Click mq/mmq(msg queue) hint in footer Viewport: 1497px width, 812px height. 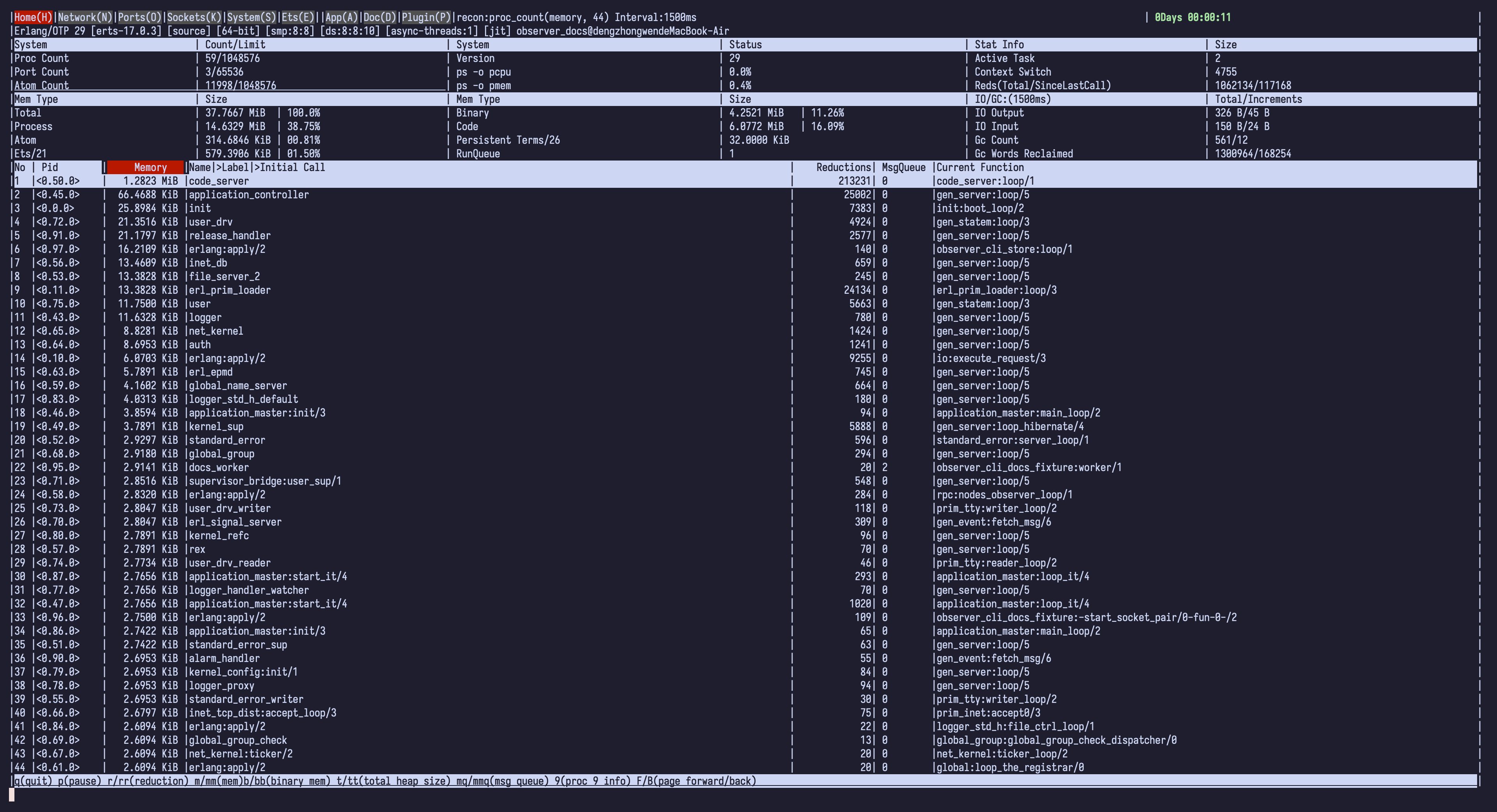click(503, 781)
